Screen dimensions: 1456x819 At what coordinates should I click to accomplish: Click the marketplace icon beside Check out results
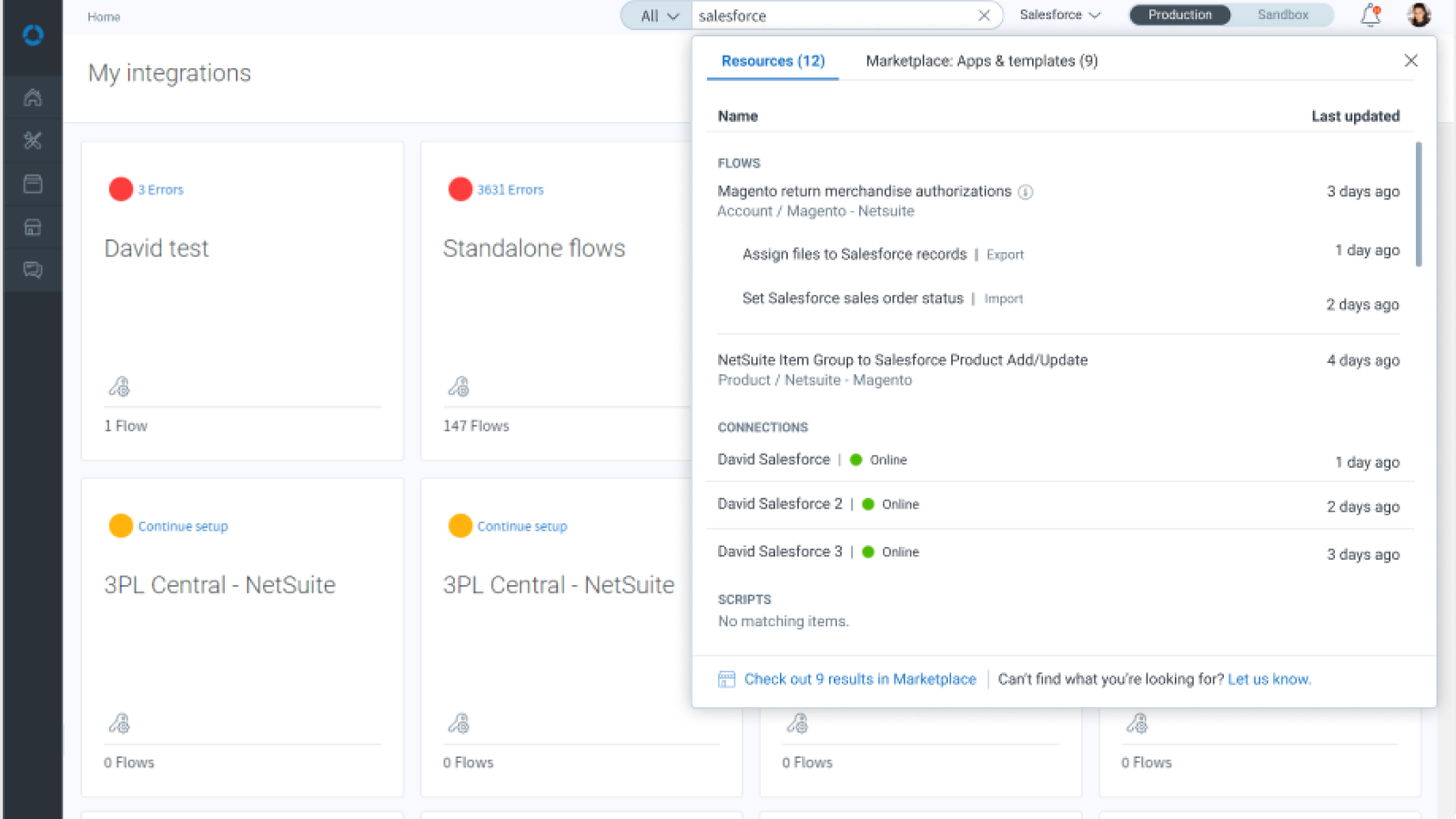[726, 679]
